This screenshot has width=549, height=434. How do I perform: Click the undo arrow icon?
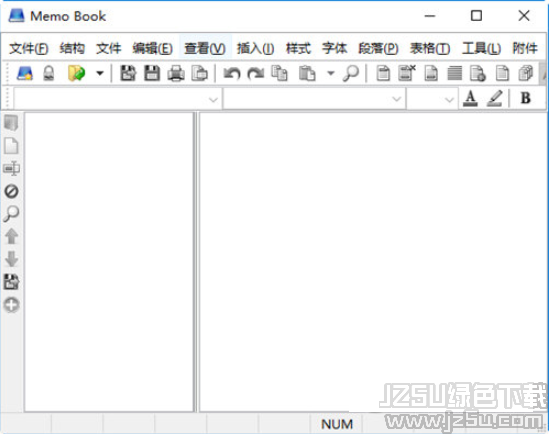pyautogui.click(x=232, y=74)
